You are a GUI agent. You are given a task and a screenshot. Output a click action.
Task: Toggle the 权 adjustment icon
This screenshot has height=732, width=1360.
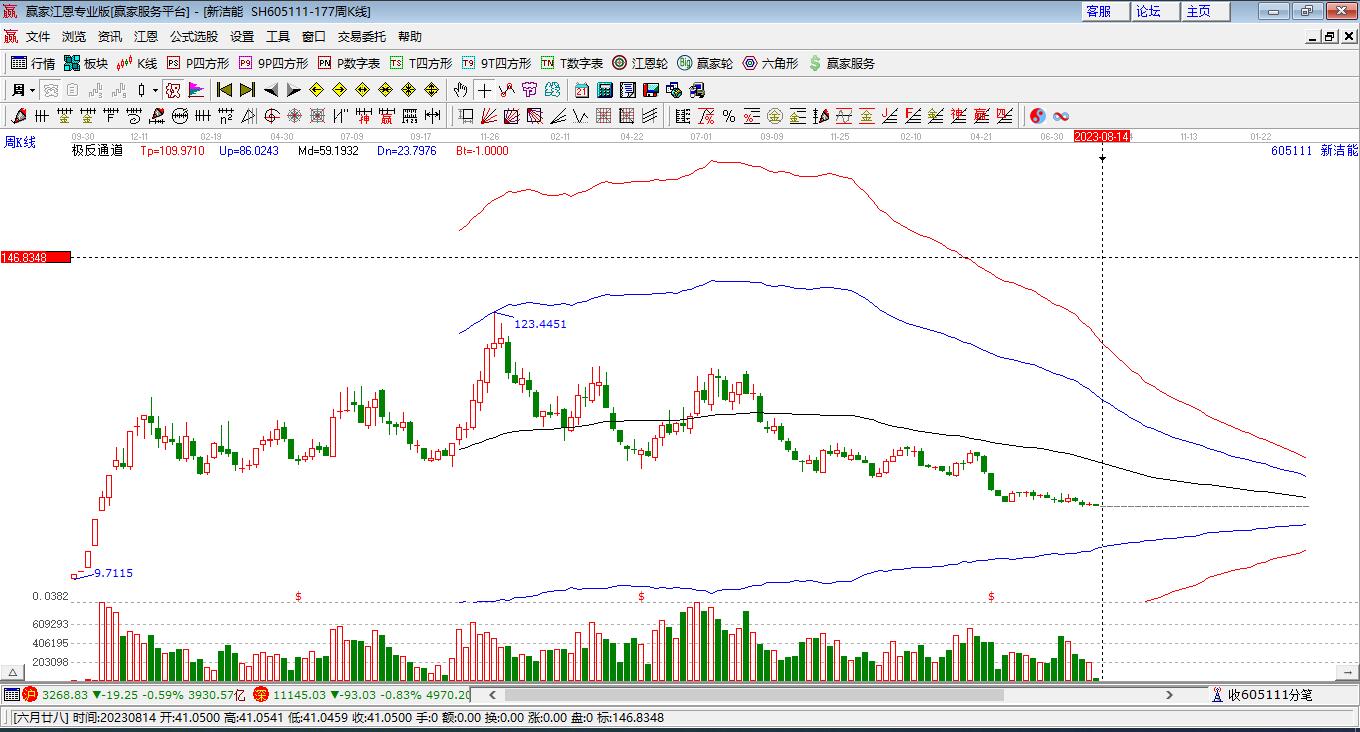173,90
